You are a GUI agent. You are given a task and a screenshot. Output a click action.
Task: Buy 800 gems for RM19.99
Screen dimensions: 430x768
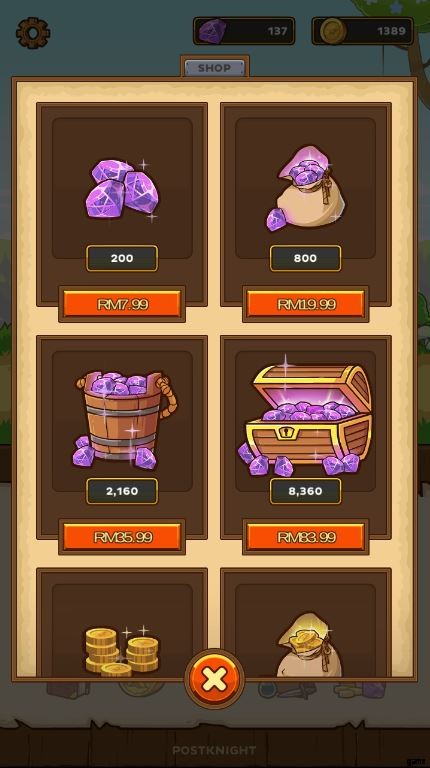306,304
